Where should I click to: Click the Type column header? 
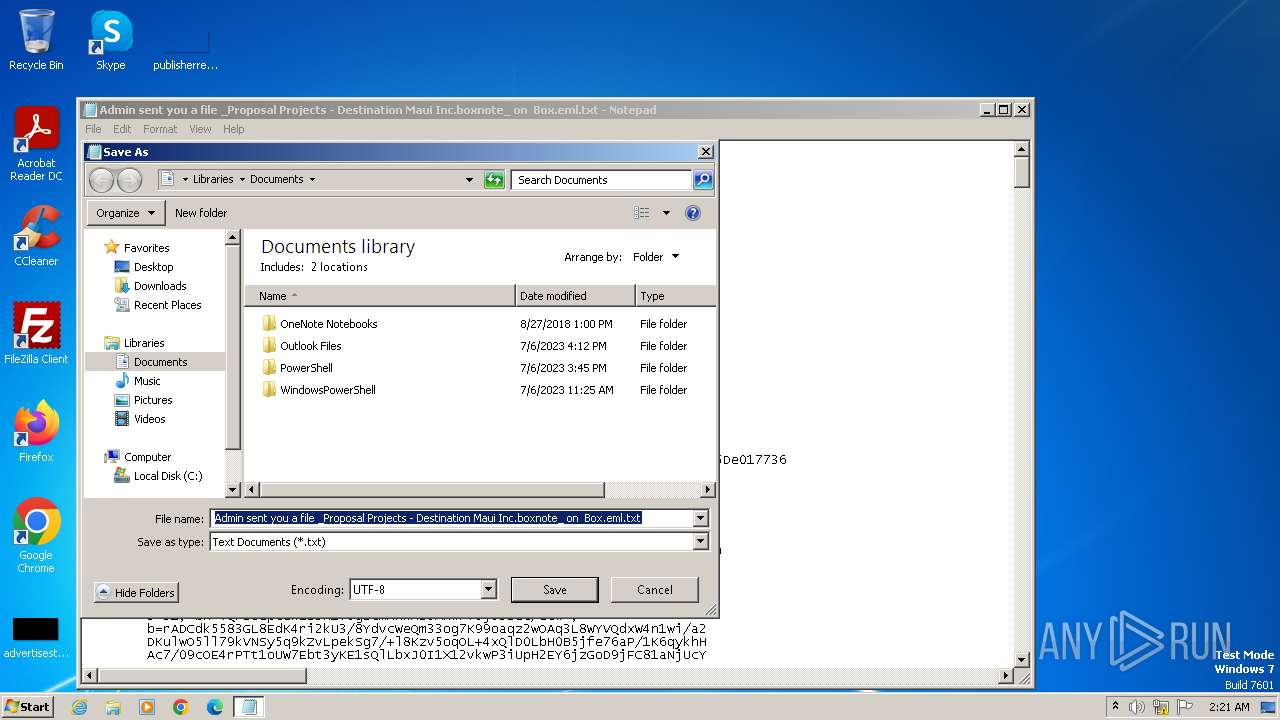tap(675, 296)
